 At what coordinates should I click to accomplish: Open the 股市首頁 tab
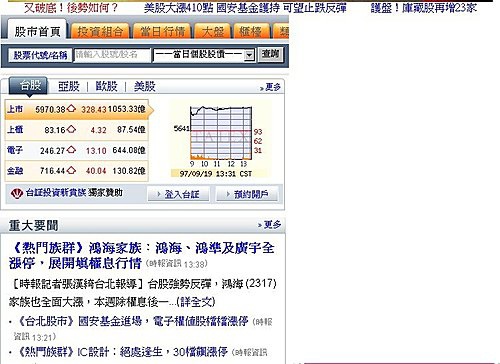[x=37, y=31]
